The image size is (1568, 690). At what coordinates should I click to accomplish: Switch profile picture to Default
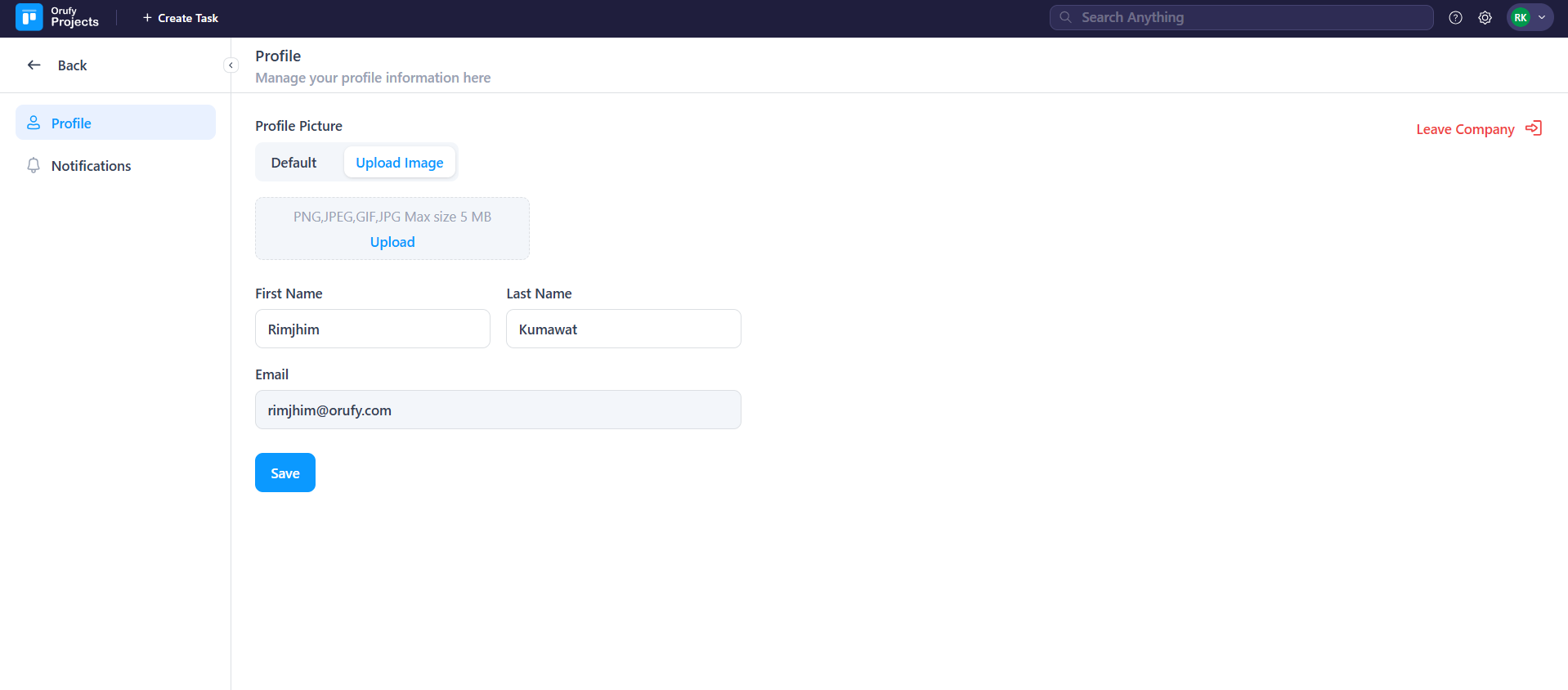click(293, 163)
